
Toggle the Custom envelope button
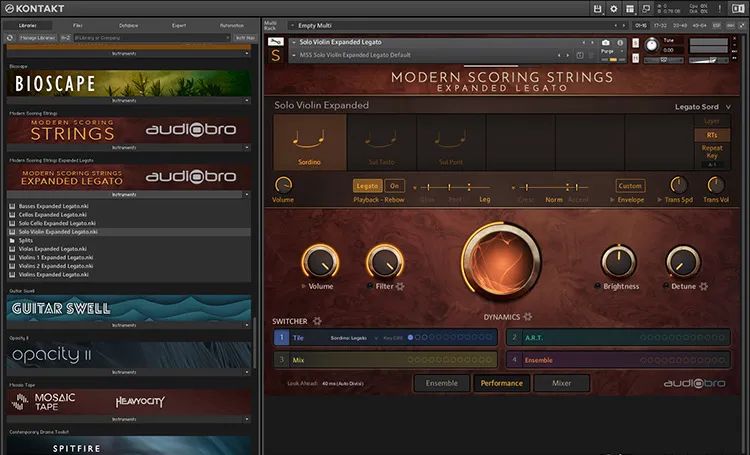click(x=630, y=186)
